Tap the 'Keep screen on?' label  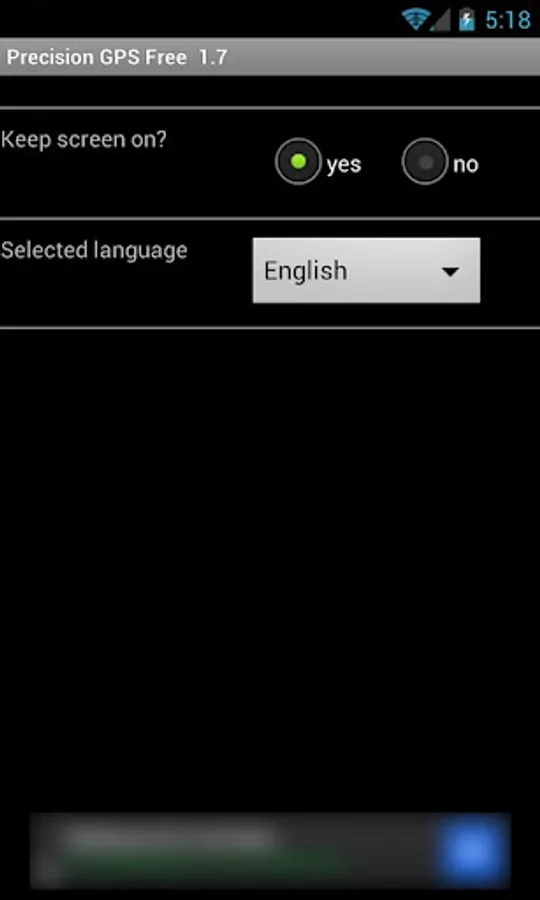click(84, 139)
